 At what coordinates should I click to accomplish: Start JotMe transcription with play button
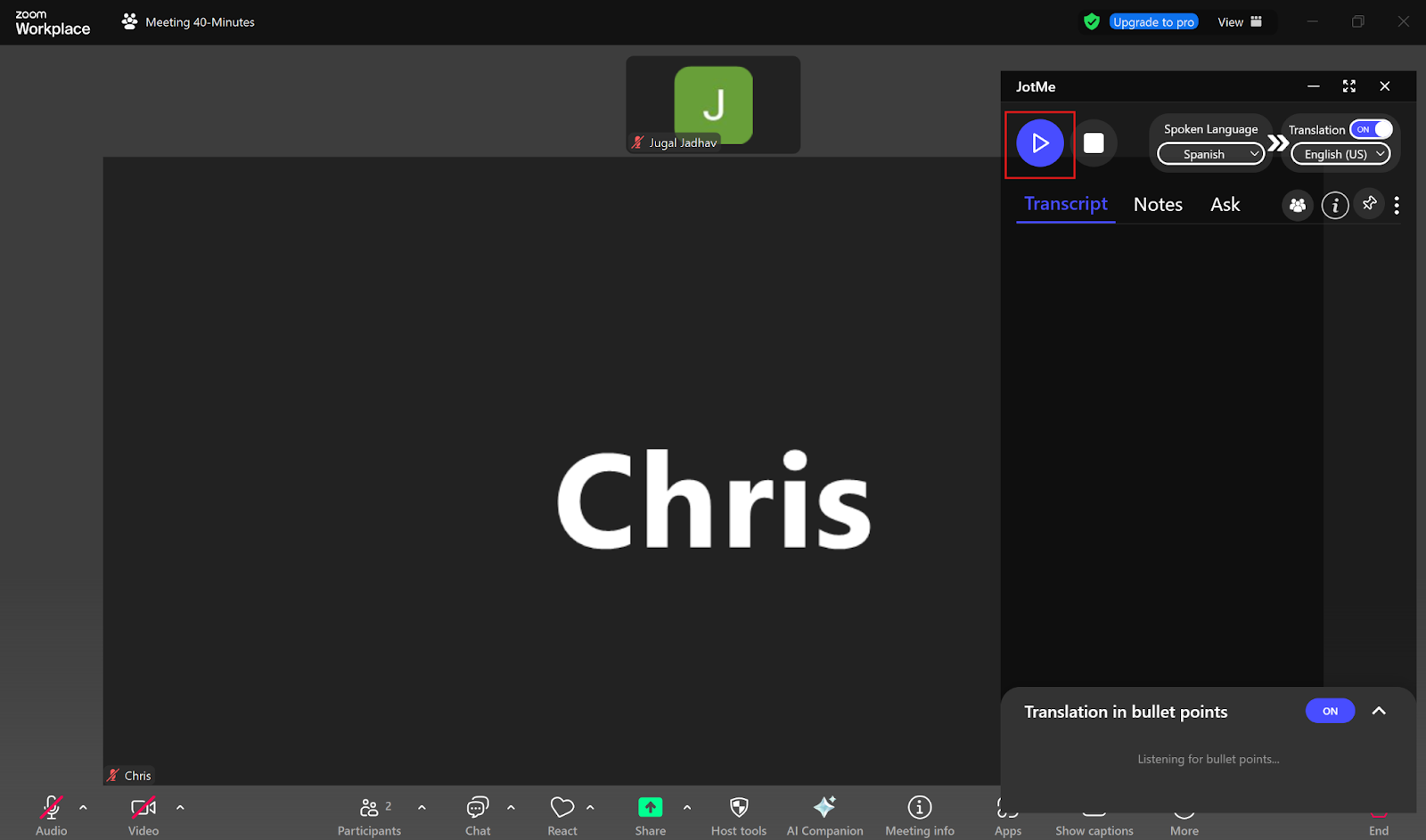pyautogui.click(x=1039, y=143)
